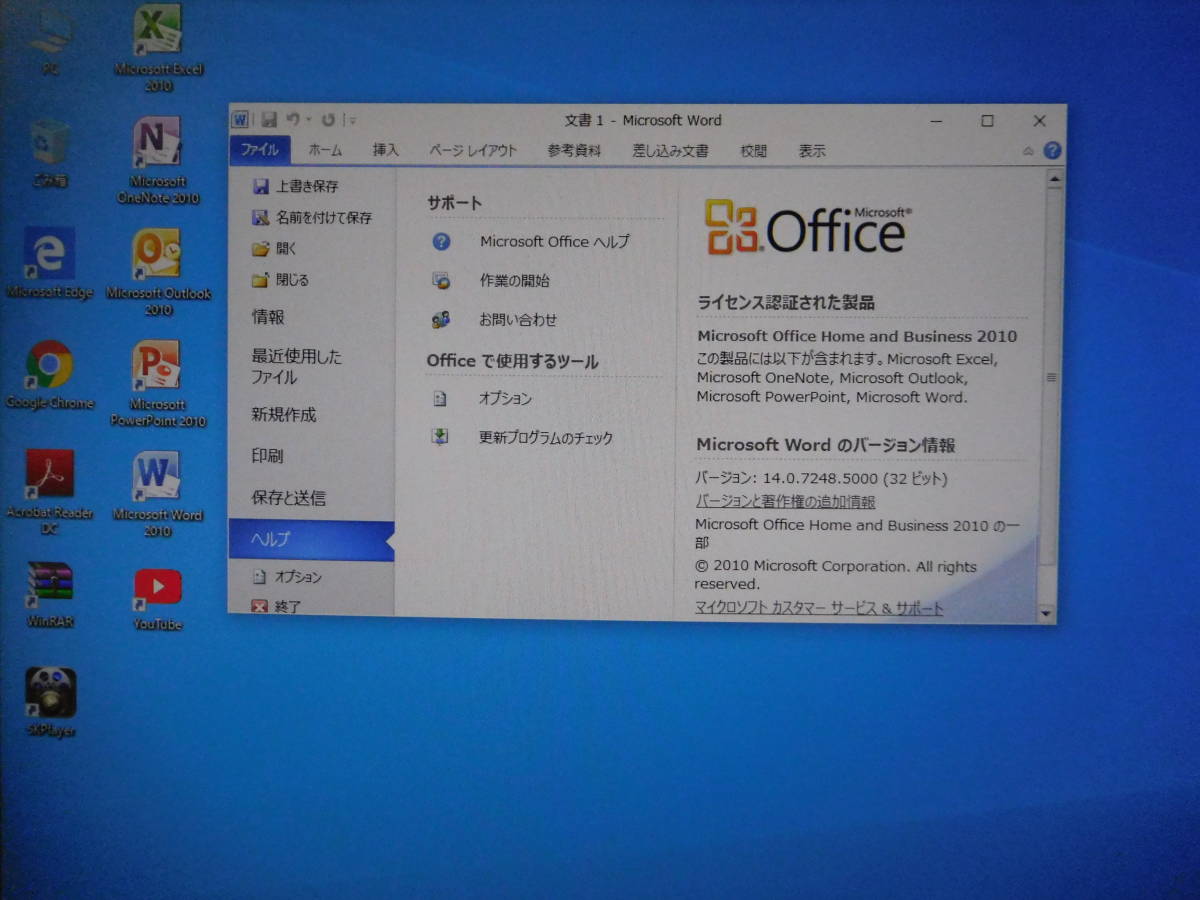The width and height of the screenshot is (1200, 900).
Task: Open 5KPlayer desktop shortcut
Action: [50, 702]
